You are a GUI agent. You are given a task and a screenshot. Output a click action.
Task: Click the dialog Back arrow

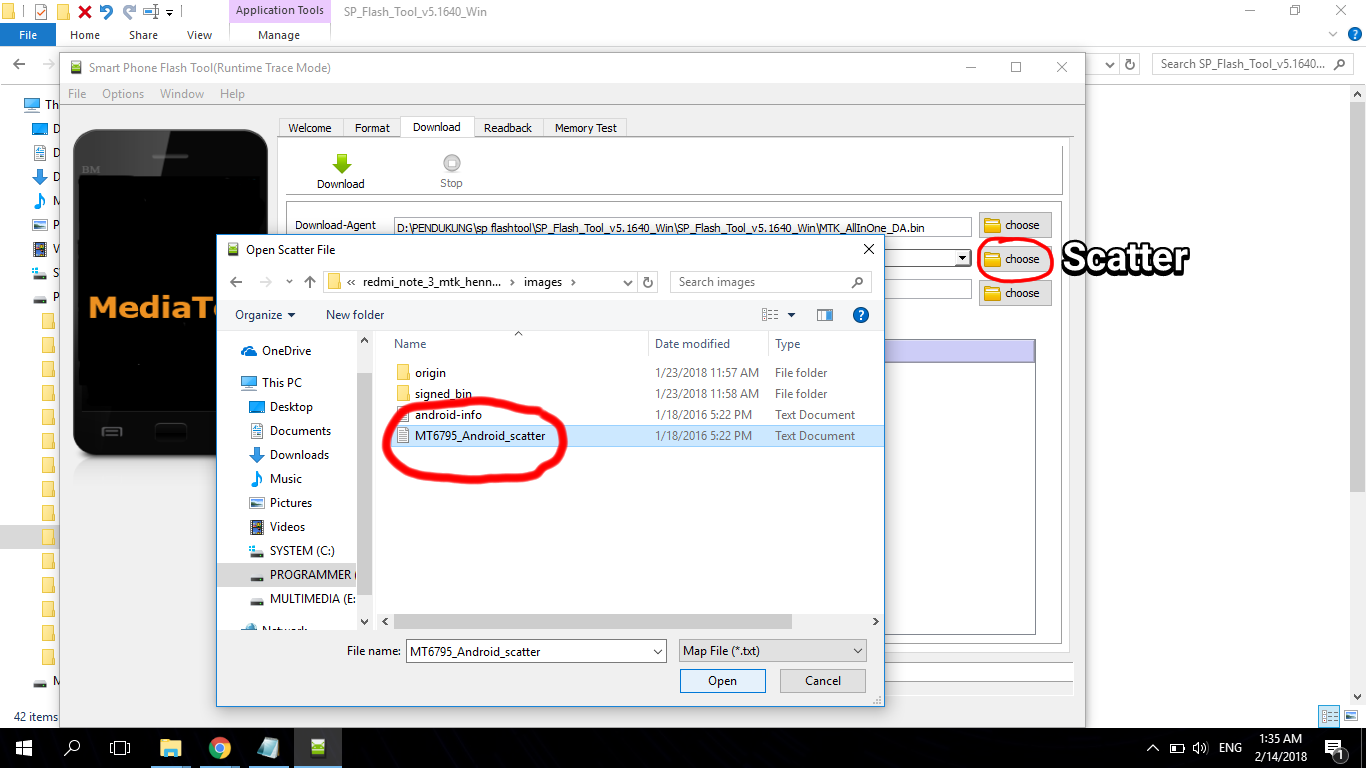pyautogui.click(x=236, y=282)
